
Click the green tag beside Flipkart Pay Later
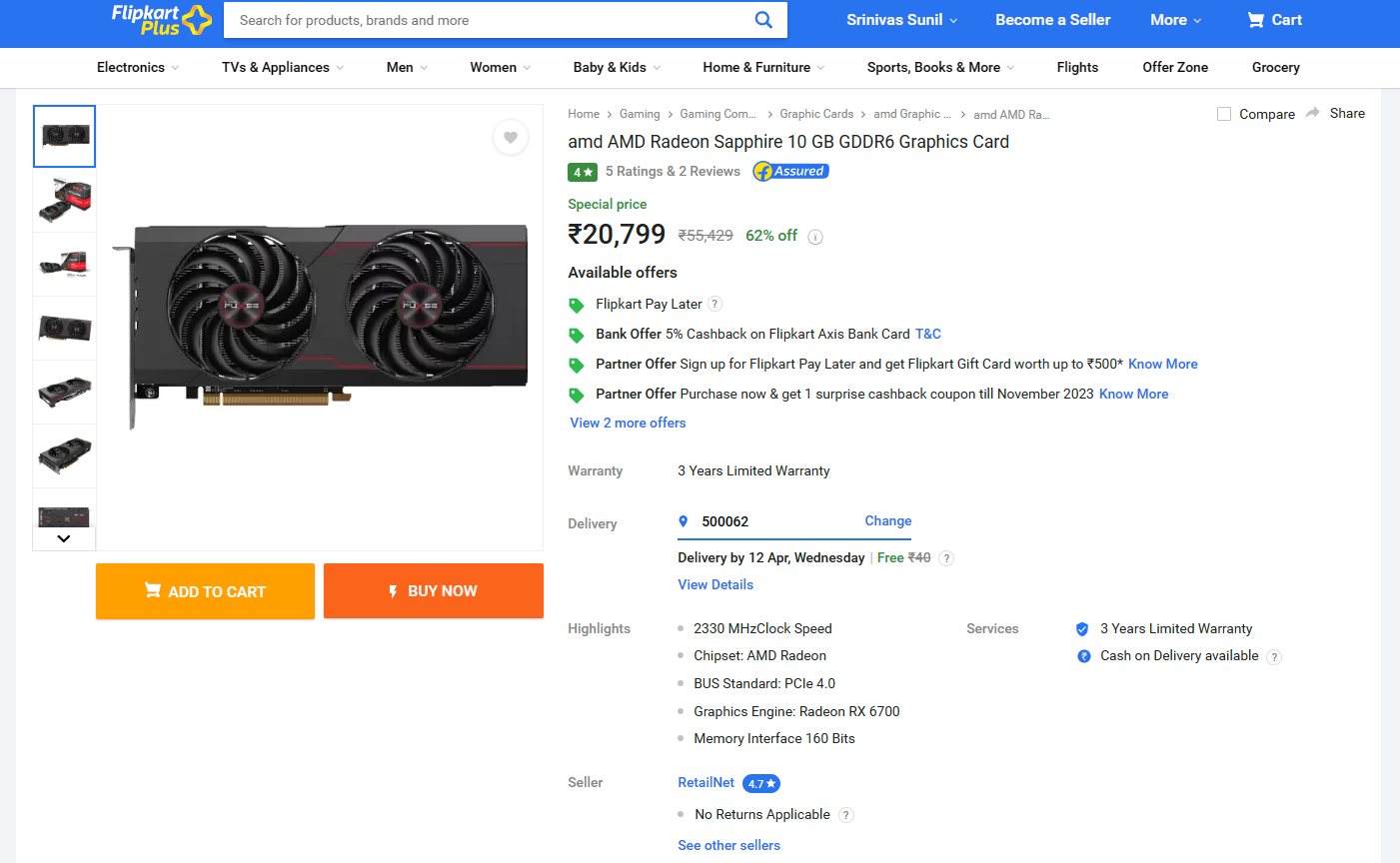(x=577, y=305)
